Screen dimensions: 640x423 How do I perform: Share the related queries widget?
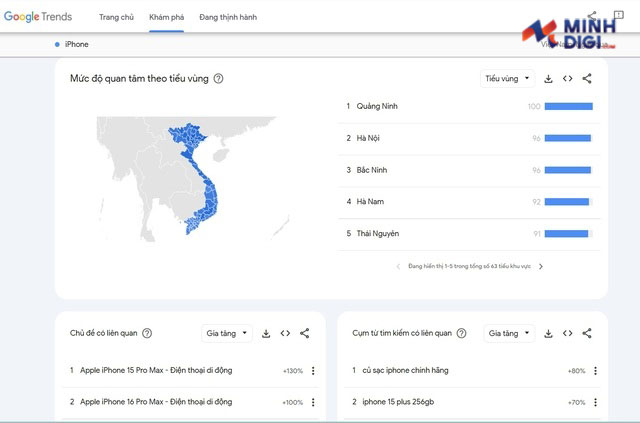coord(587,333)
